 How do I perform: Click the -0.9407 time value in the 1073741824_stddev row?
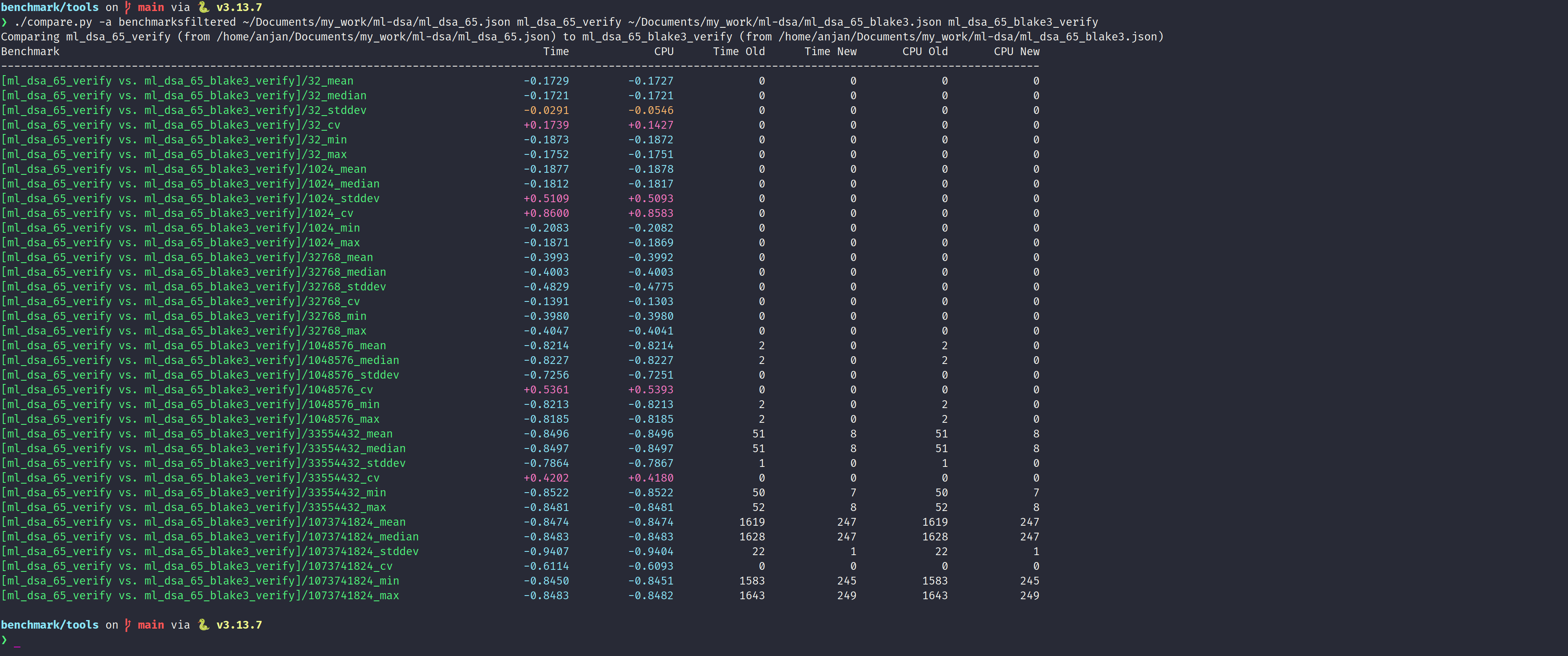coord(546,552)
